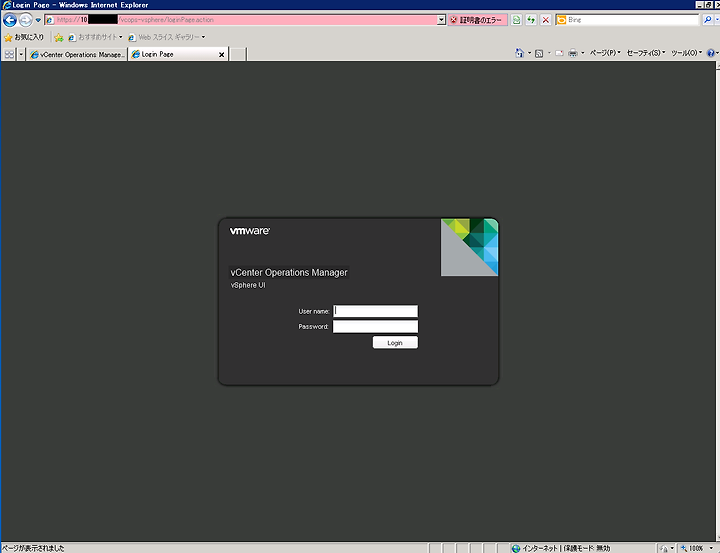This screenshot has height=553, width=720.
Task: Add to Favorites bar using star-plus icon
Action: (x=59, y=37)
